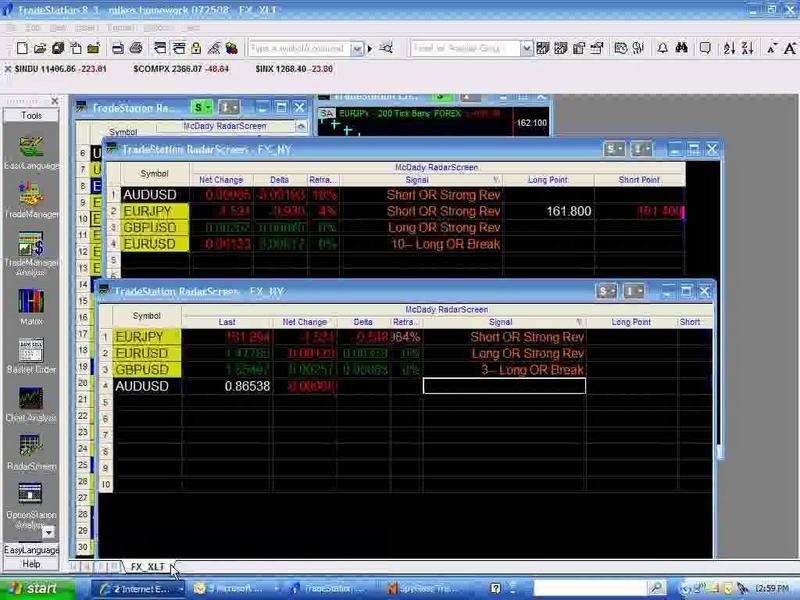Switch to SpyGlass taskbar item

(429, 589)
